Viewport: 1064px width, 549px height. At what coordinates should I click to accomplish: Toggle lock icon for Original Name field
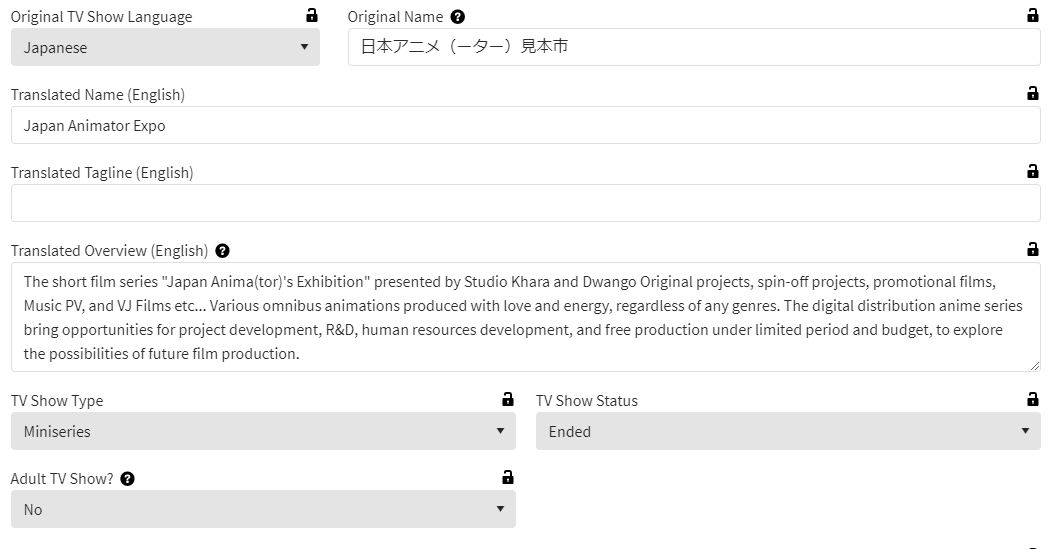(x=1033, y=16)
